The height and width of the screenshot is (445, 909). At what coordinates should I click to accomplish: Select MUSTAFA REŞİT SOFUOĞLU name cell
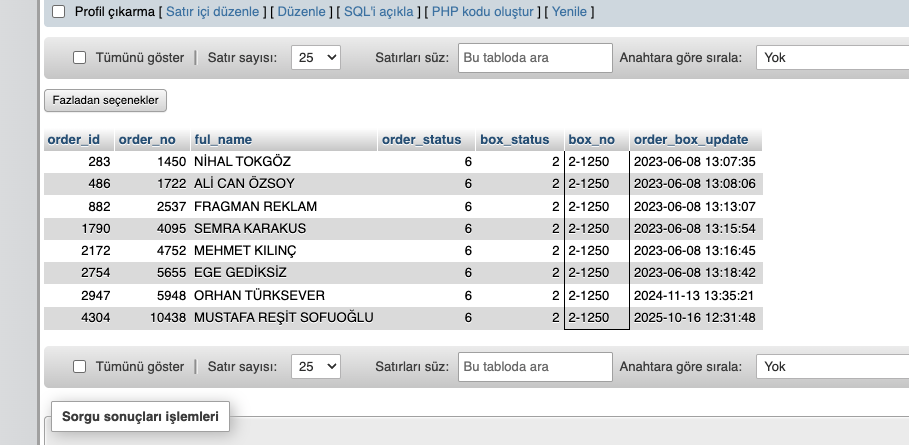coord(284,318)
